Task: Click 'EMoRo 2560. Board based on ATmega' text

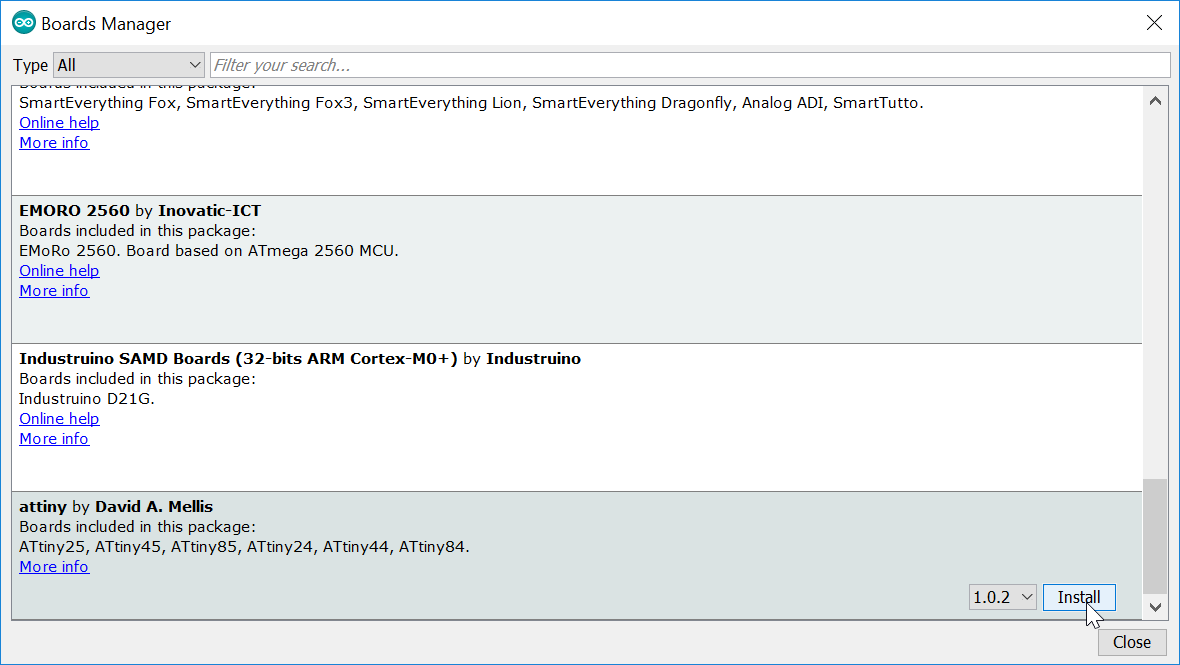Action: (208, 251)
